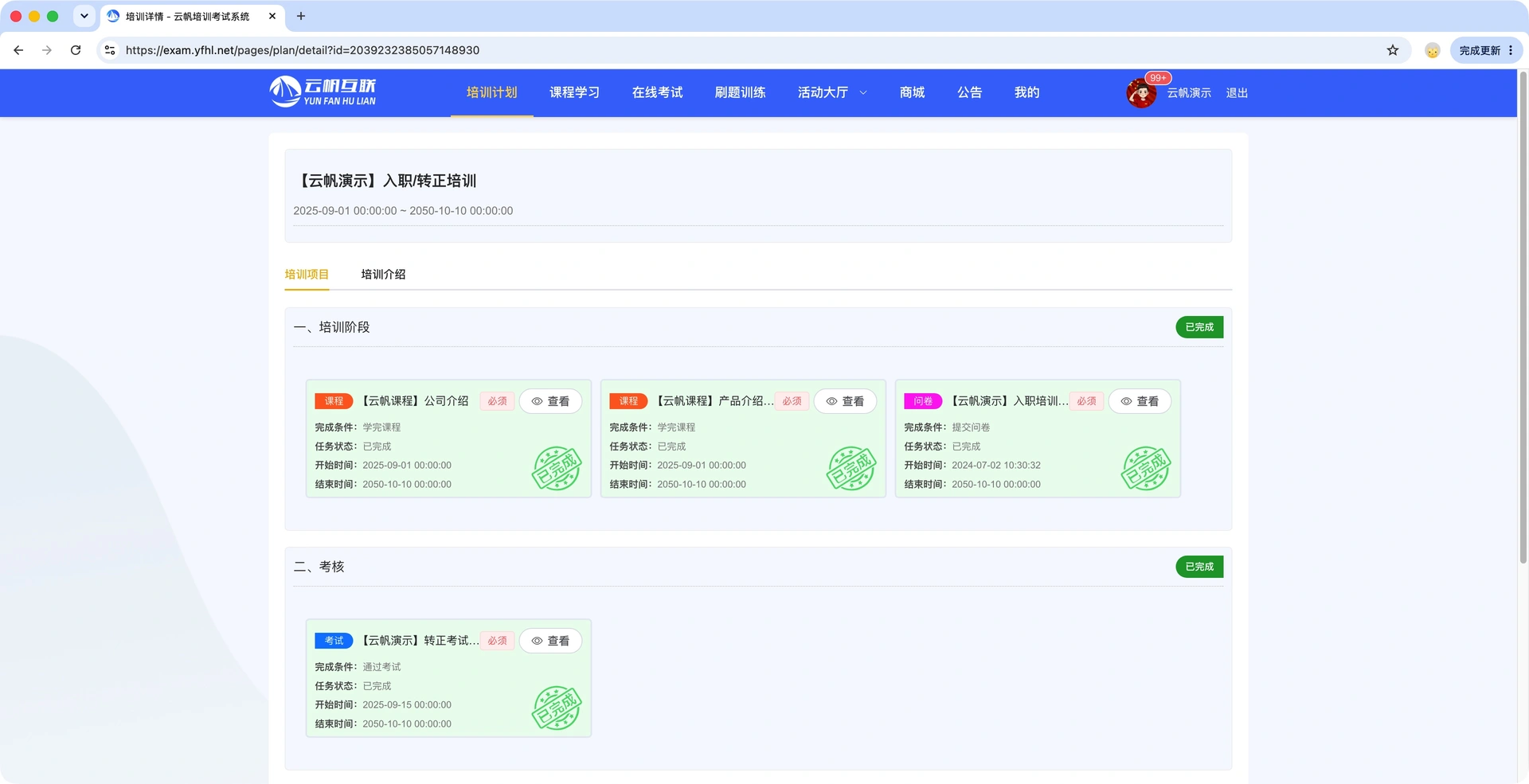Reload the page
The width and height of the screenshot is (1529, 784).
click(76, 50)
